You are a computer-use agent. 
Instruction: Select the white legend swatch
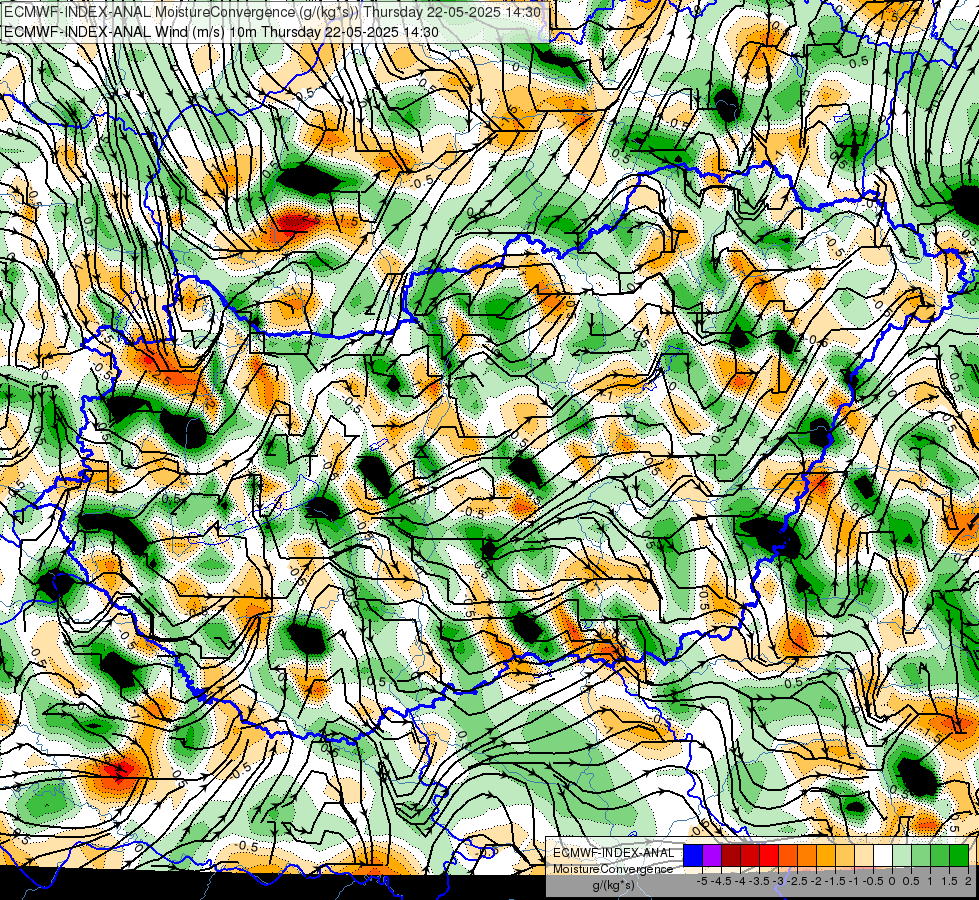pyautogui.click(x=883, y=855)
